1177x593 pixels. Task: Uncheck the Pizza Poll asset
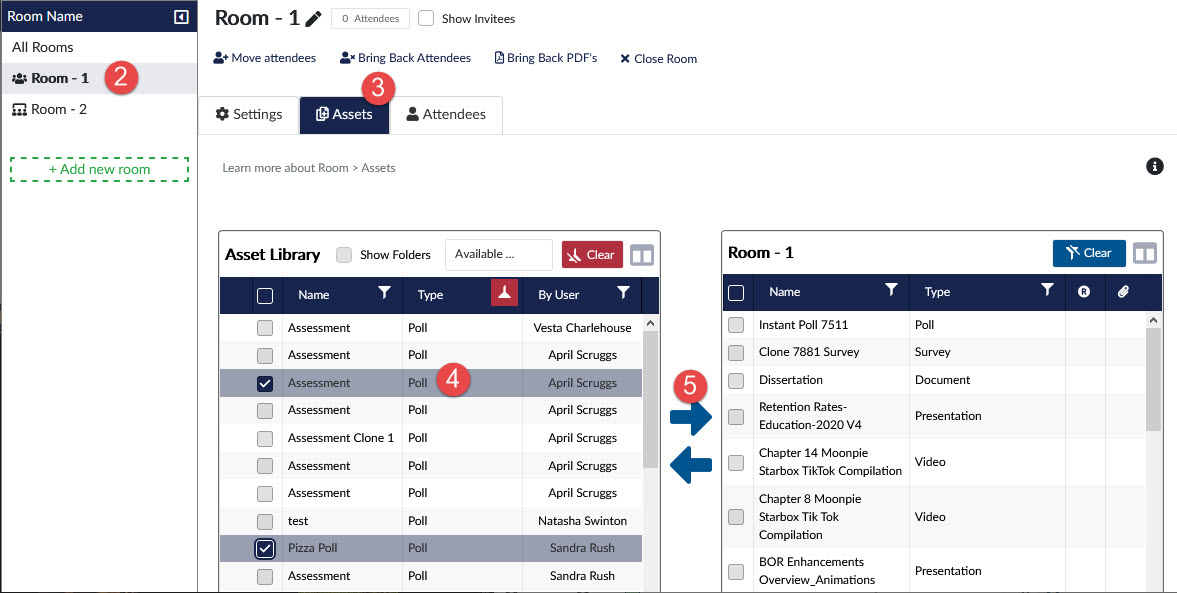[x=265, y=548]
